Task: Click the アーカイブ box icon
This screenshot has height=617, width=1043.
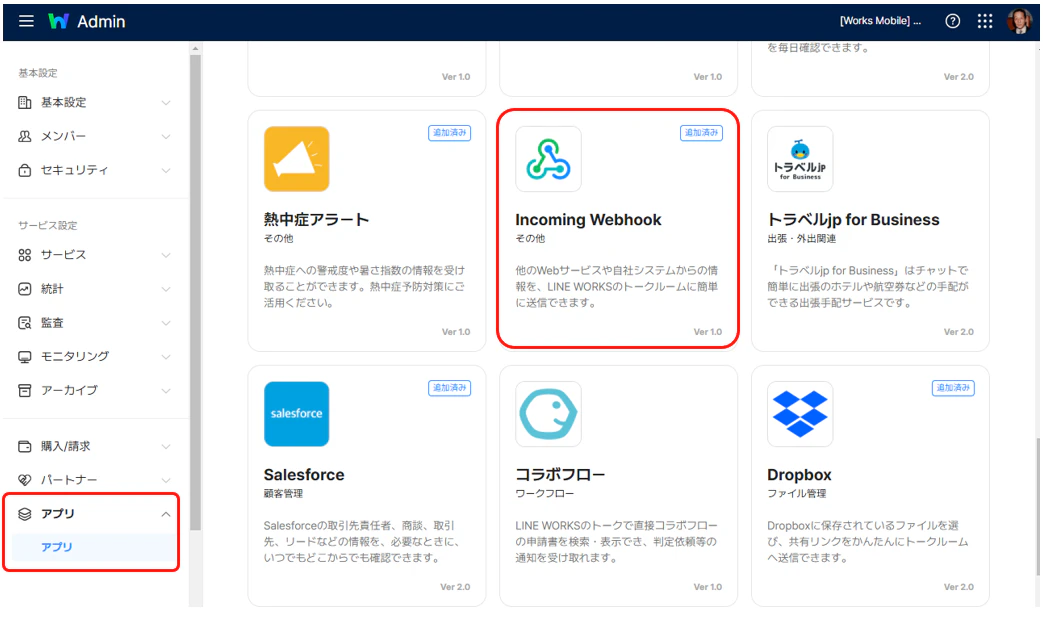Action: click(25, 390)
